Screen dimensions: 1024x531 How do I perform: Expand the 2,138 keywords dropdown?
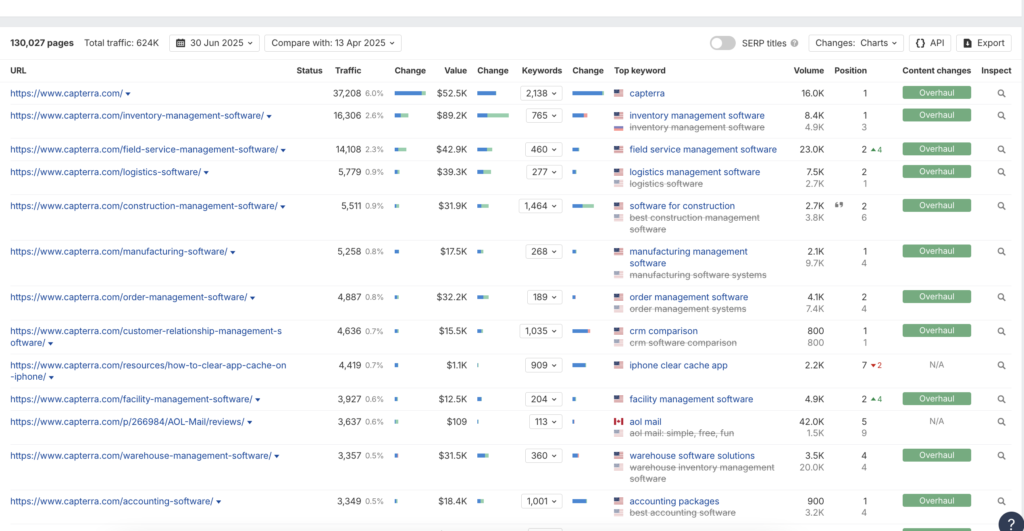(x=541, y=93)
